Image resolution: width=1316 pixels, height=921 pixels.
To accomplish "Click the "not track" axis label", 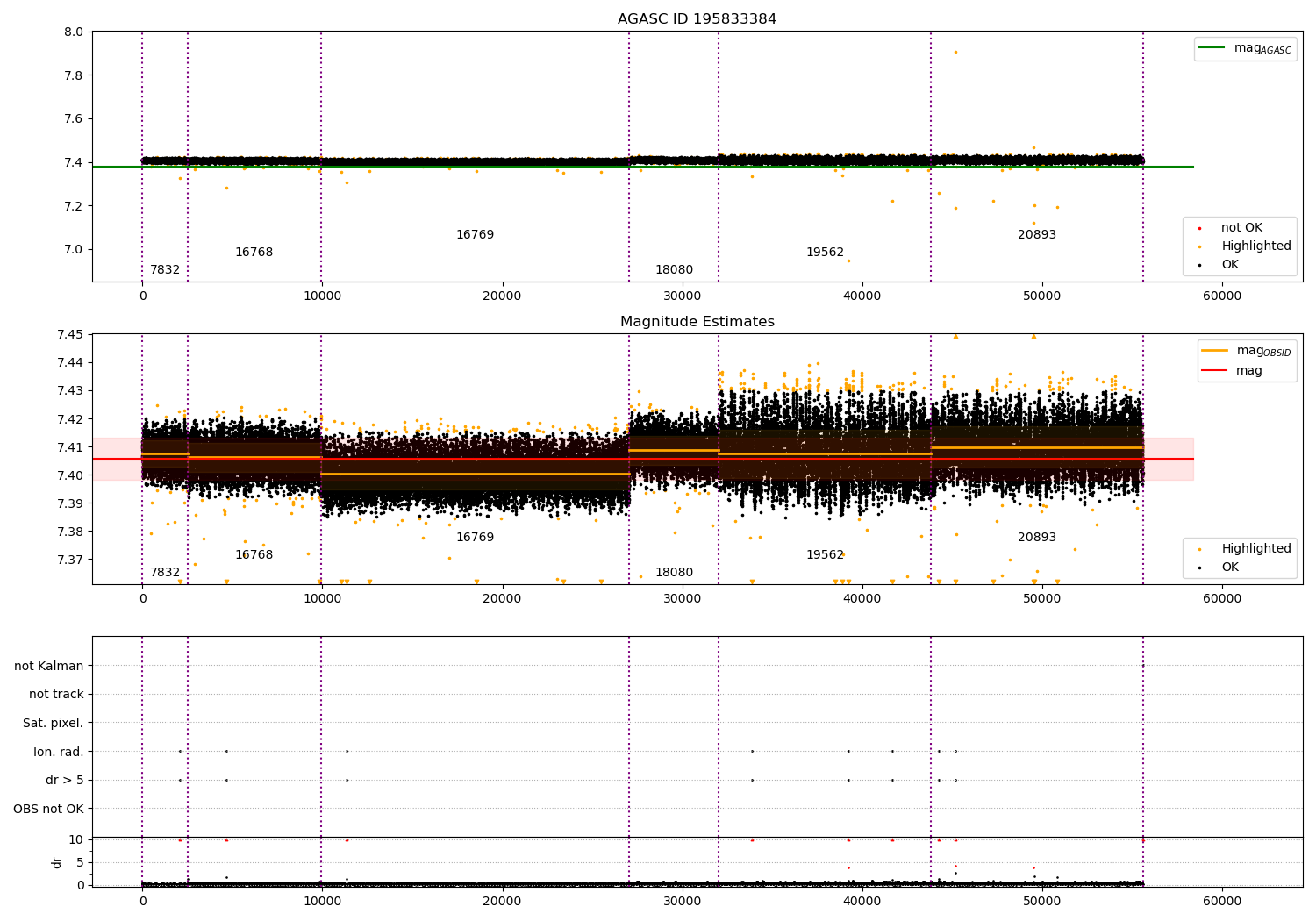I will 56,694.
